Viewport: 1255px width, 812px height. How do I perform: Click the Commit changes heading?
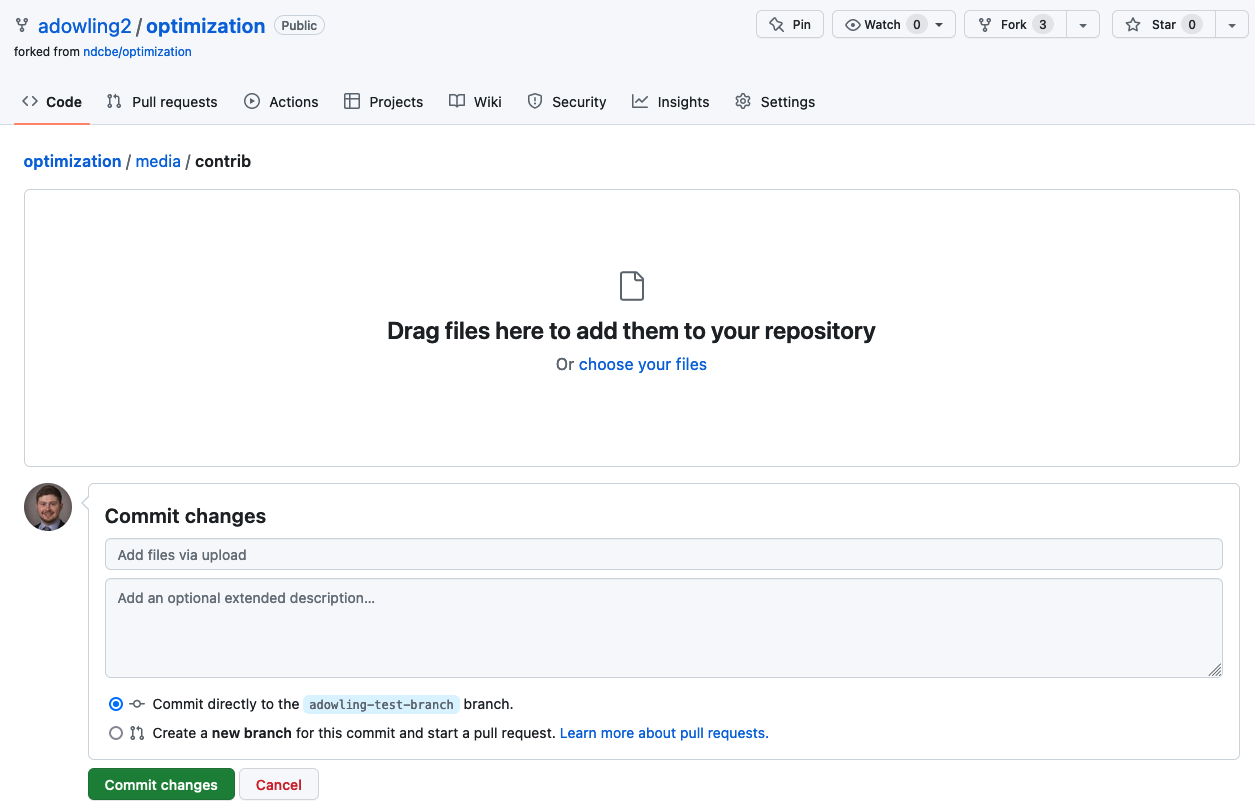tap(185, 516)
